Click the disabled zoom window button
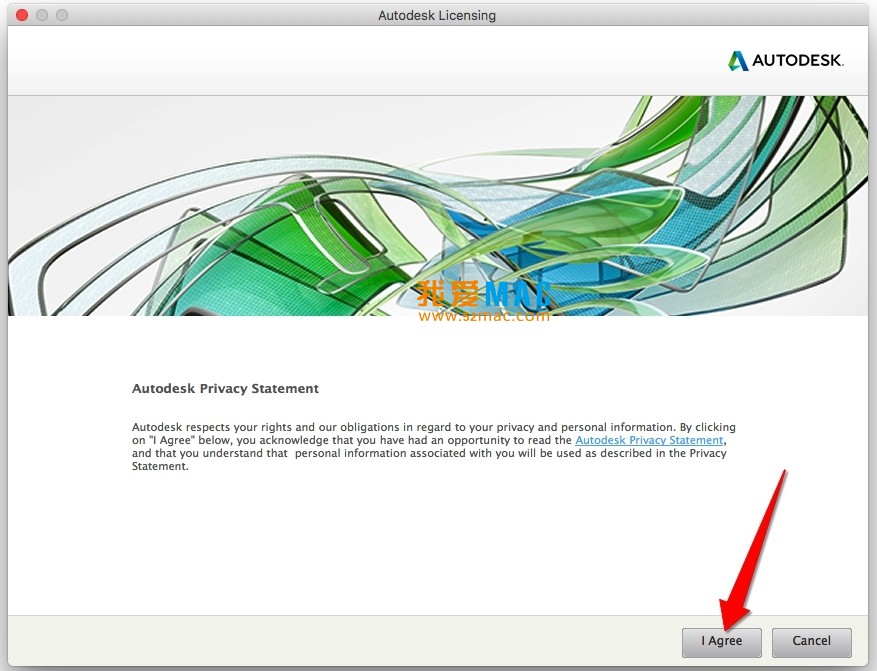Viewport: 877px width, 671px height. tap(62, 15)
